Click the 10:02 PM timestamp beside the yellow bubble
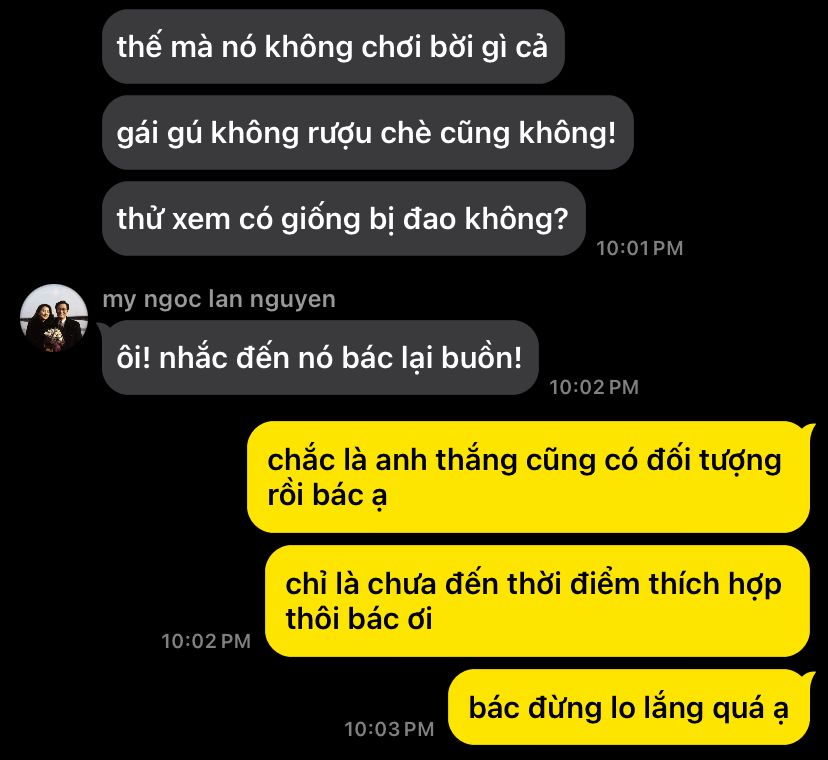The image size is (828, 760). [206, 641]
